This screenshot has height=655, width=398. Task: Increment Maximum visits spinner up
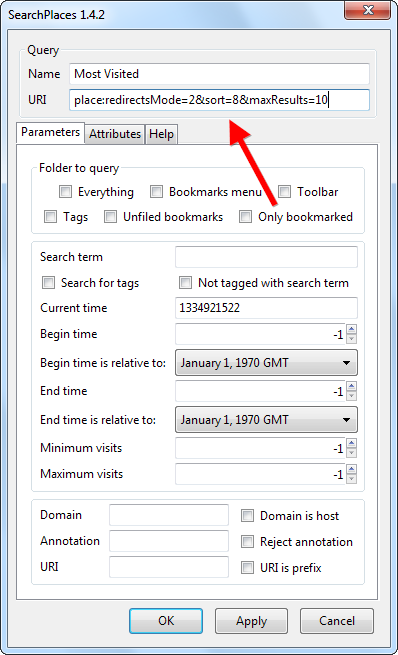click(352, 469)
